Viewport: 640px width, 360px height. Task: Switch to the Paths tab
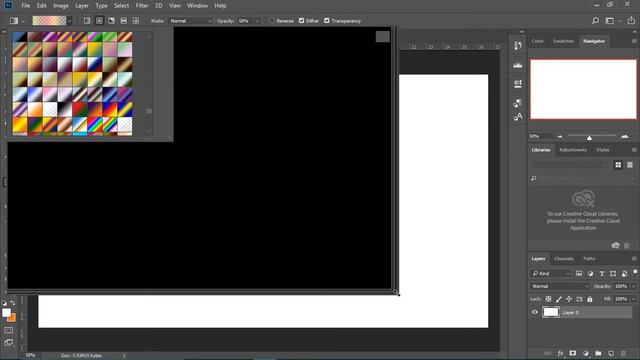pos(589,259)
